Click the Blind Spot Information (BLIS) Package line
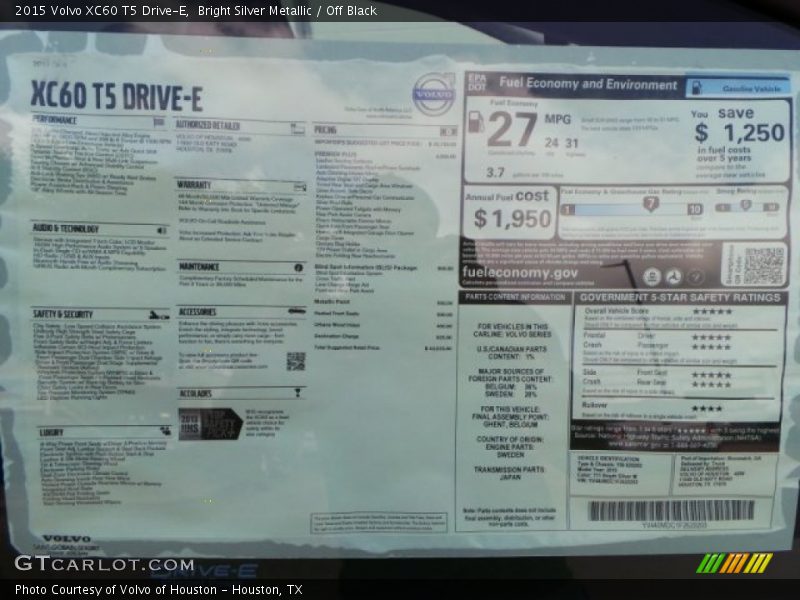Screen dimensions: 800x600 pos(384,268)
